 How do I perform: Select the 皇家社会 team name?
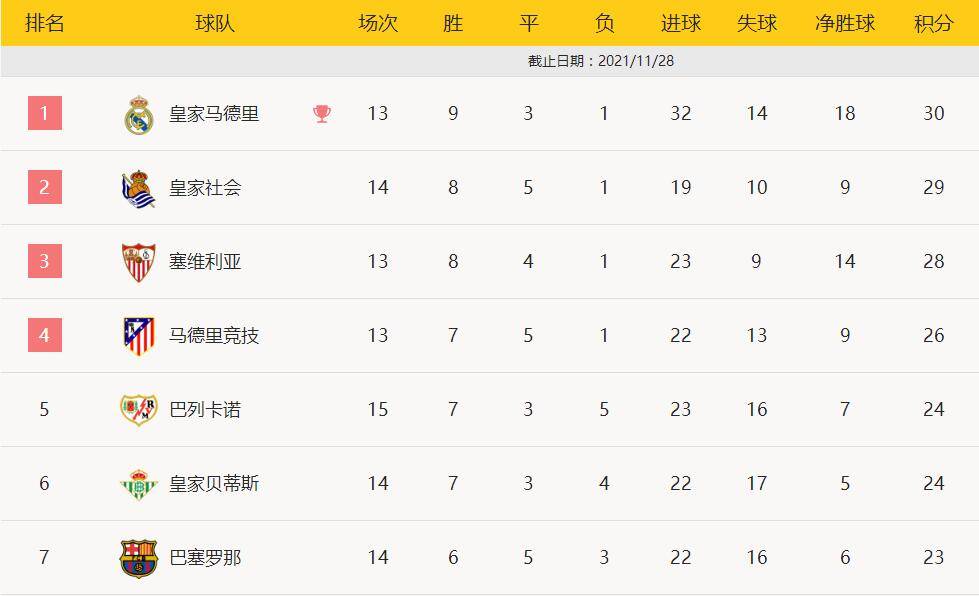click(205, 188)
